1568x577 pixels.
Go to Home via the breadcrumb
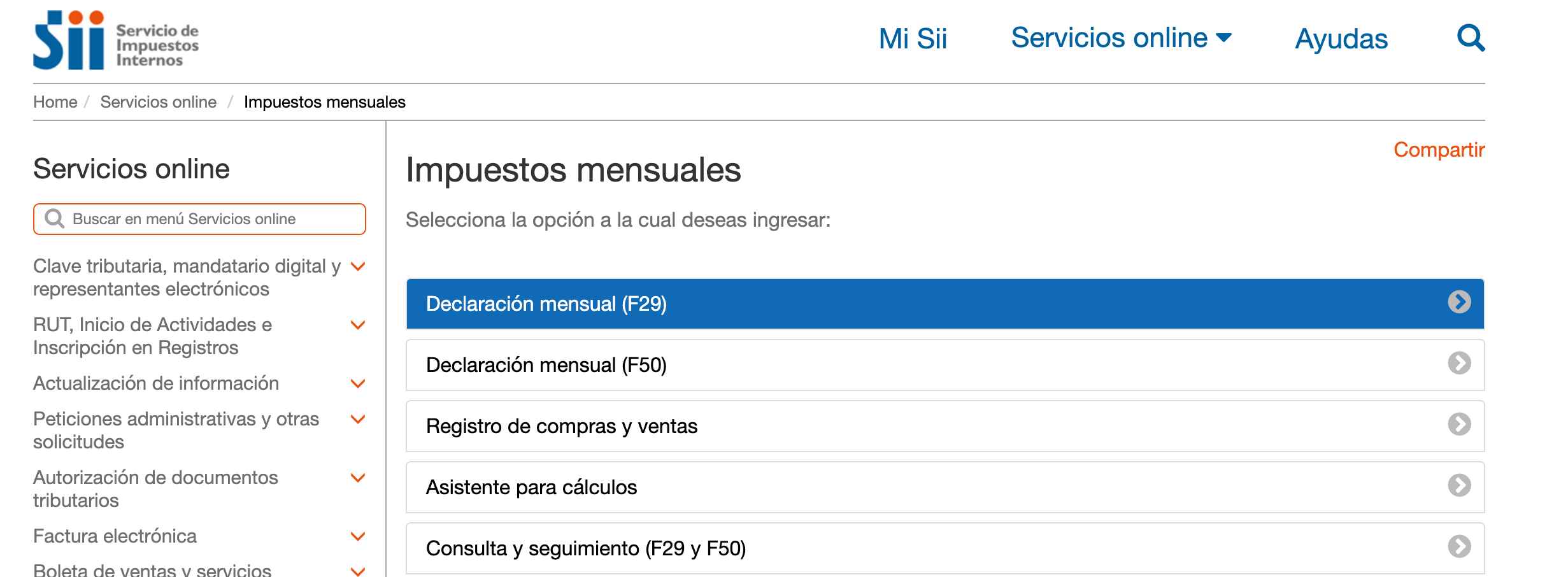tap(55, 101)
